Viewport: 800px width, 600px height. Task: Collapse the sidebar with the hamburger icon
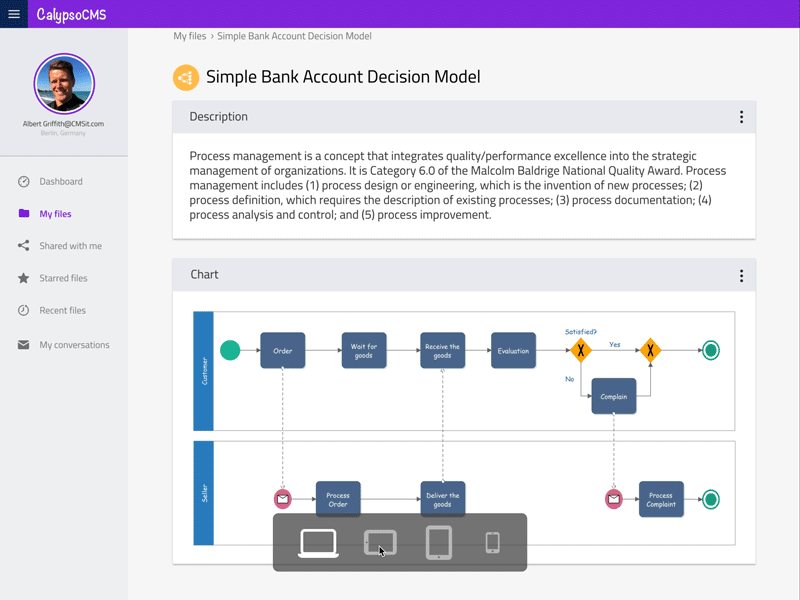pyautogui.click(x=13, y=13)
